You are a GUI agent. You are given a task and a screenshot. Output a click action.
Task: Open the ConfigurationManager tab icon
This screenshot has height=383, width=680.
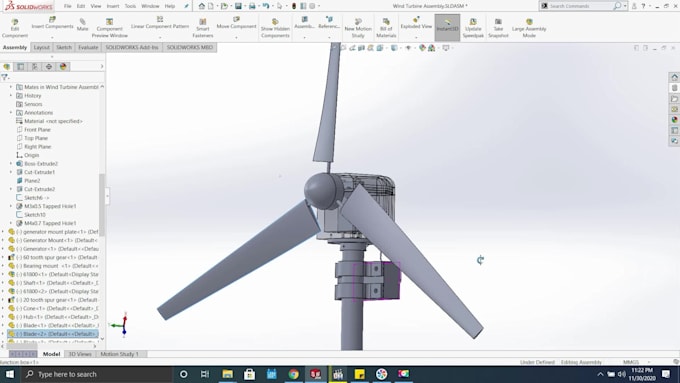pyautogui.click(x=35, y=66)
